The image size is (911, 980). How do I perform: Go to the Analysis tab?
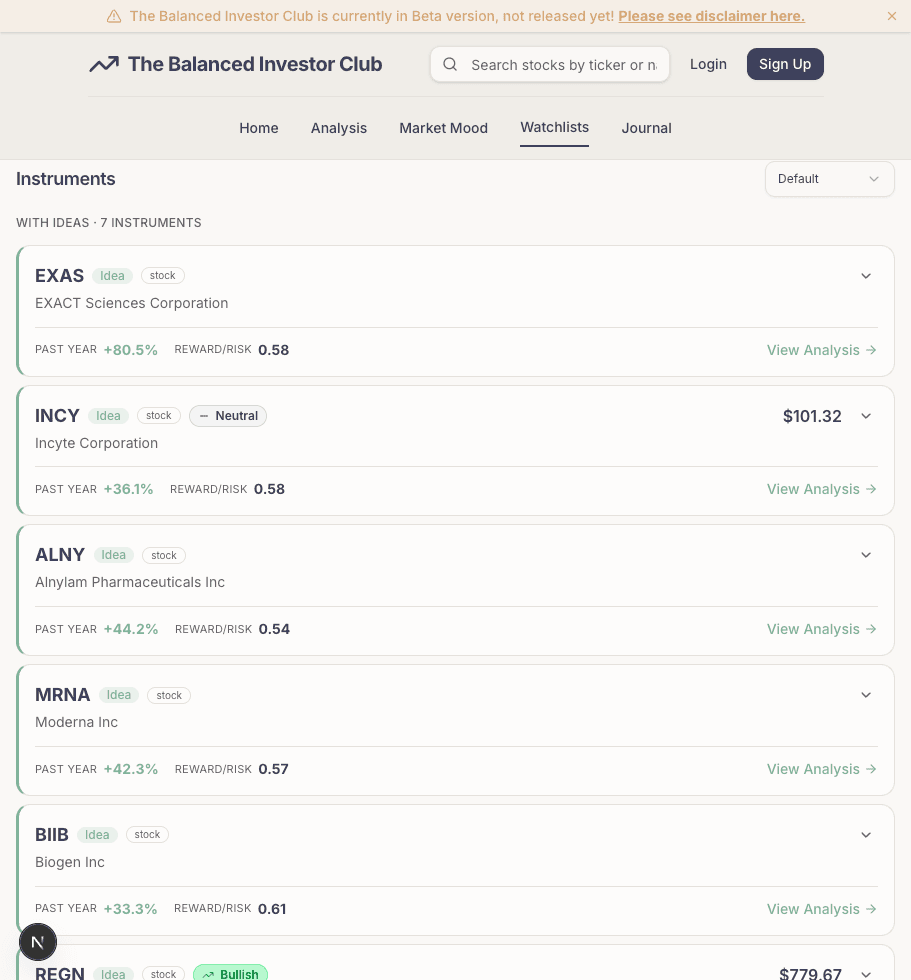(x=339, y=128)
